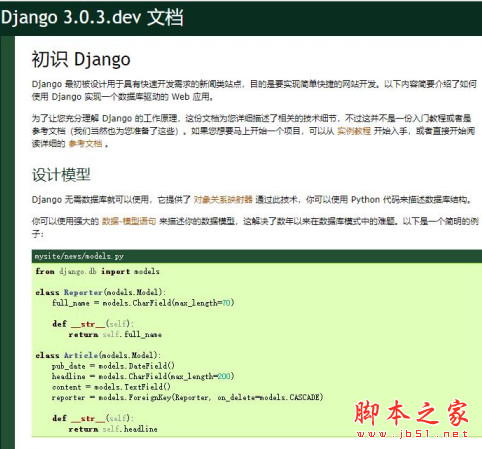
Task: Click the 初识 Django page heading
Action: click(81, 60)
